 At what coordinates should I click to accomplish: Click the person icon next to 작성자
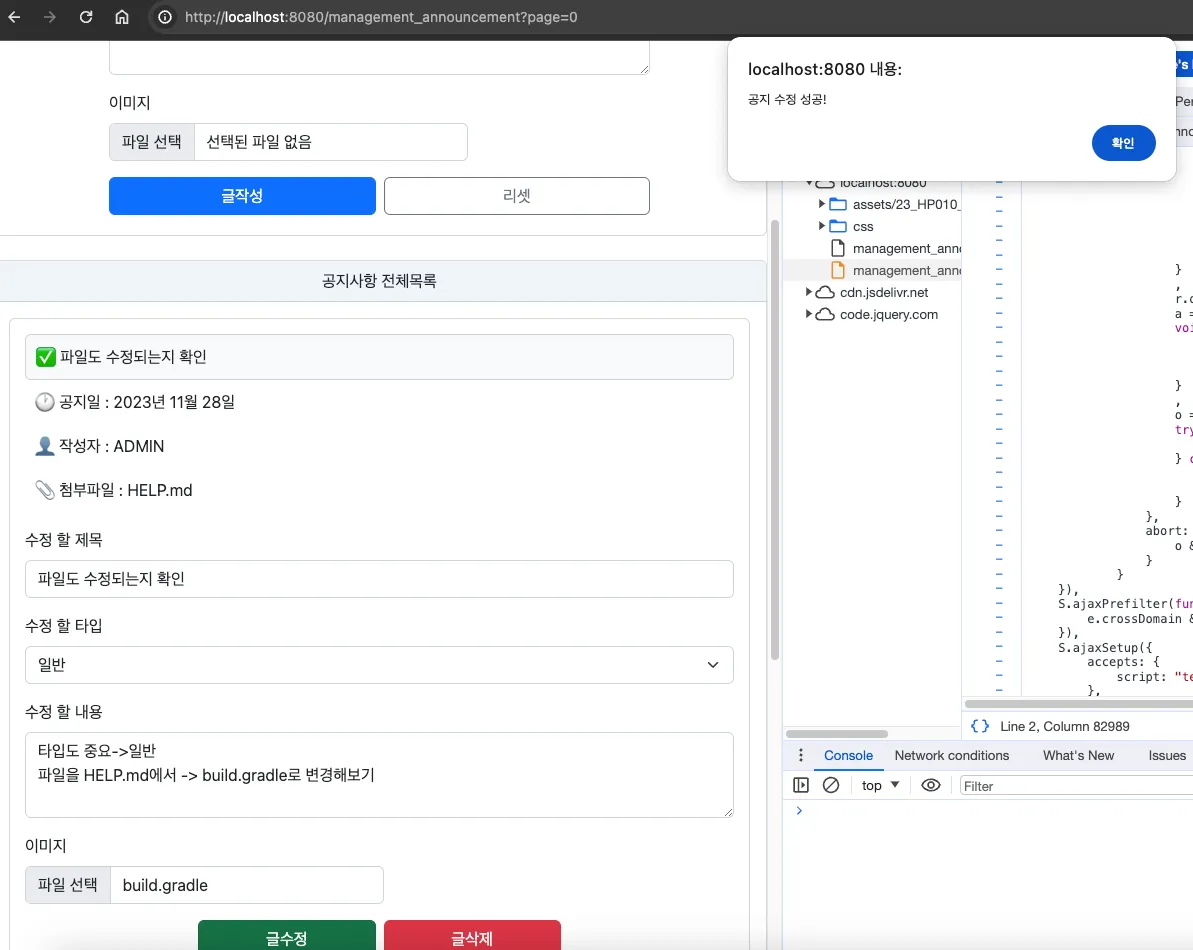[45, 446]
